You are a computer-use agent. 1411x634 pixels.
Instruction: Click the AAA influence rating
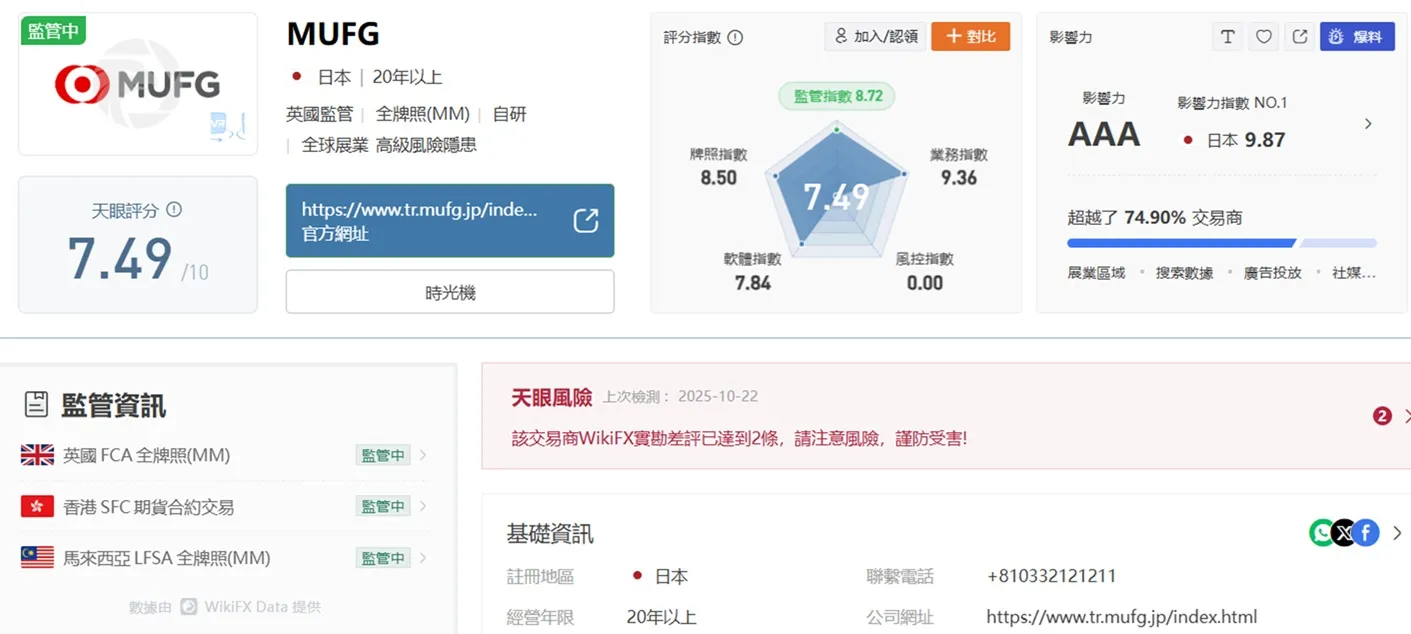(1104, 134)
